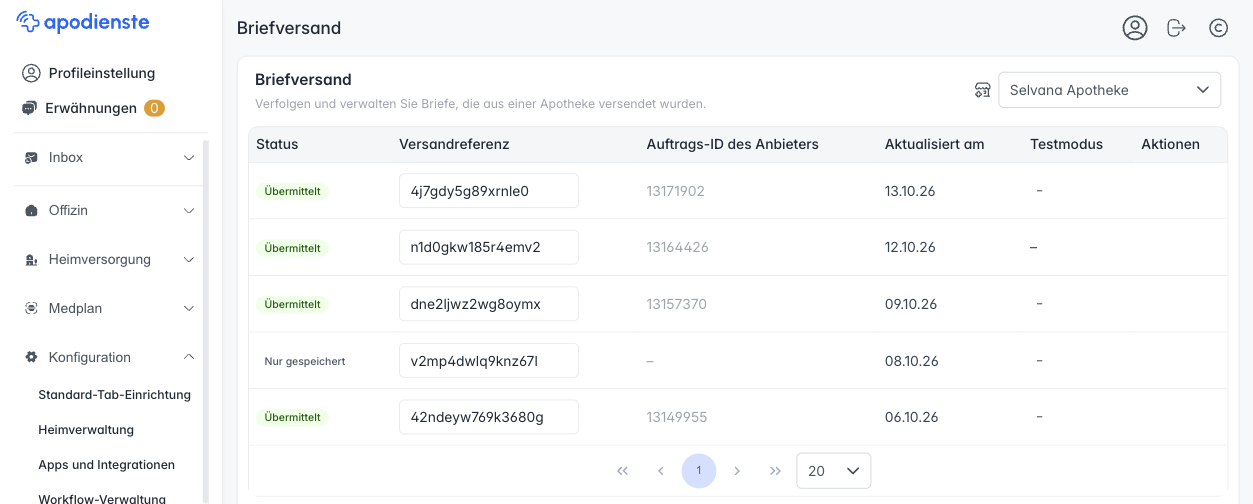
Task: Click the reference field v2mp4dwlq9knz67l
Action: 489,361
